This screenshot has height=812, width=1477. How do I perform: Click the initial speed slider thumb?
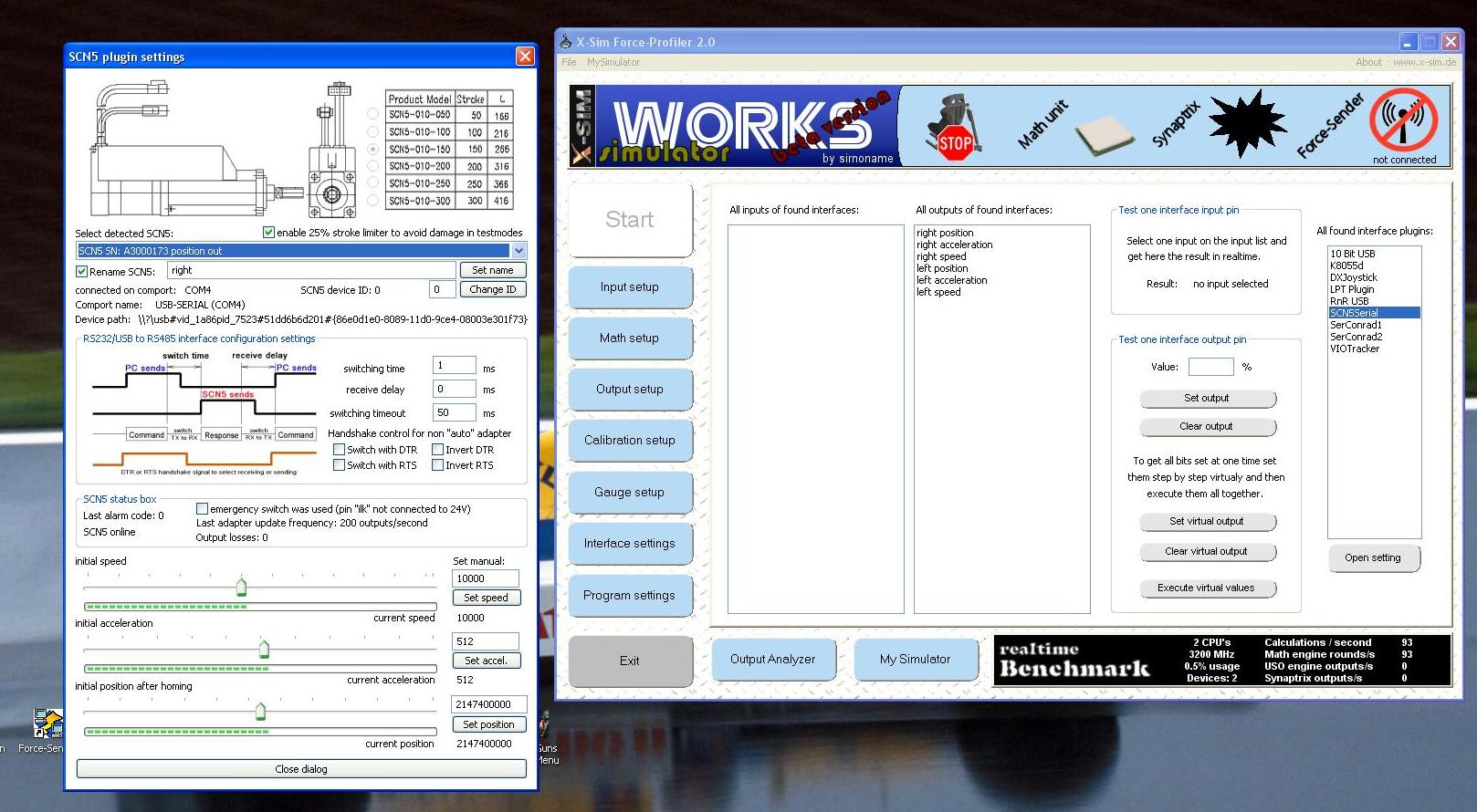click(241, 586)
